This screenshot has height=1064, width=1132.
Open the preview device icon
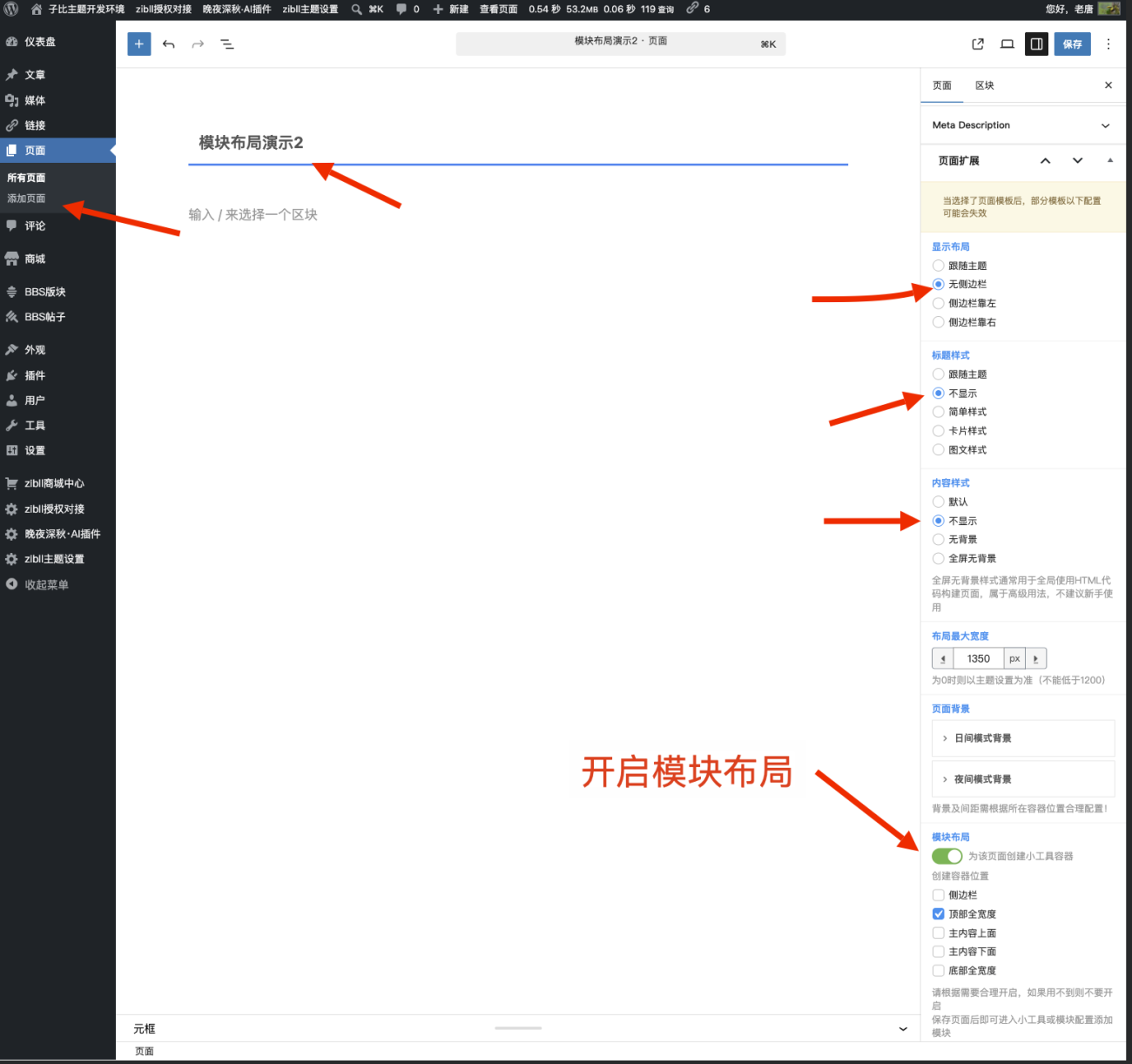click(x=1007, y=44)
